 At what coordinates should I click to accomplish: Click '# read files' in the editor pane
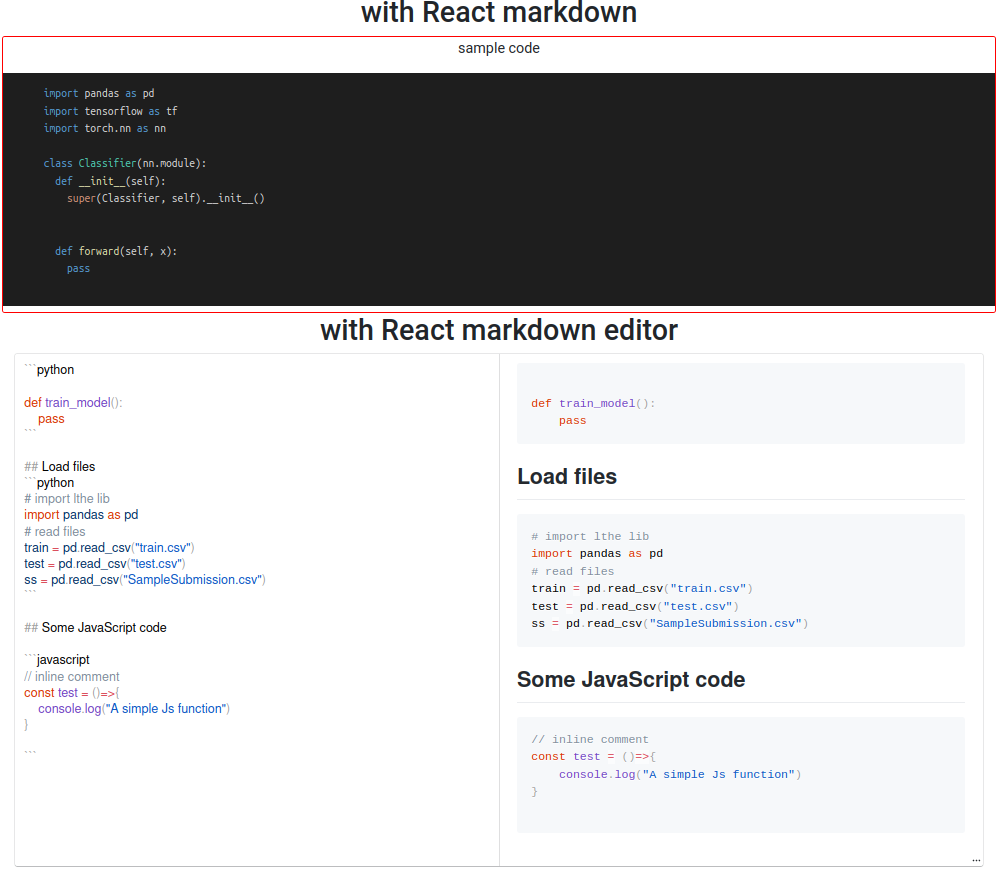click(54, 531)
